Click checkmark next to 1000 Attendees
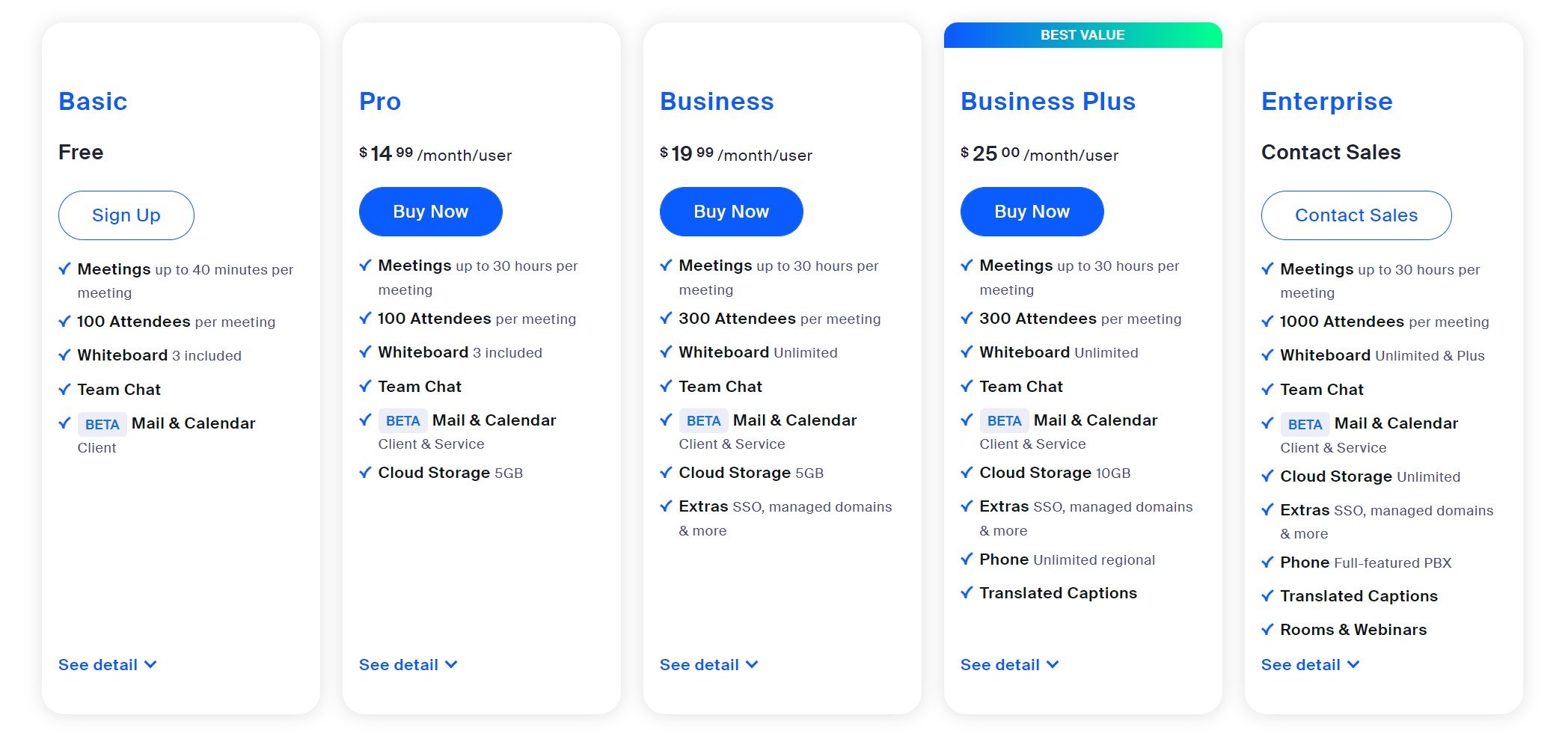Viewport: 1568px width, 736px height. tap(1267, 321)
